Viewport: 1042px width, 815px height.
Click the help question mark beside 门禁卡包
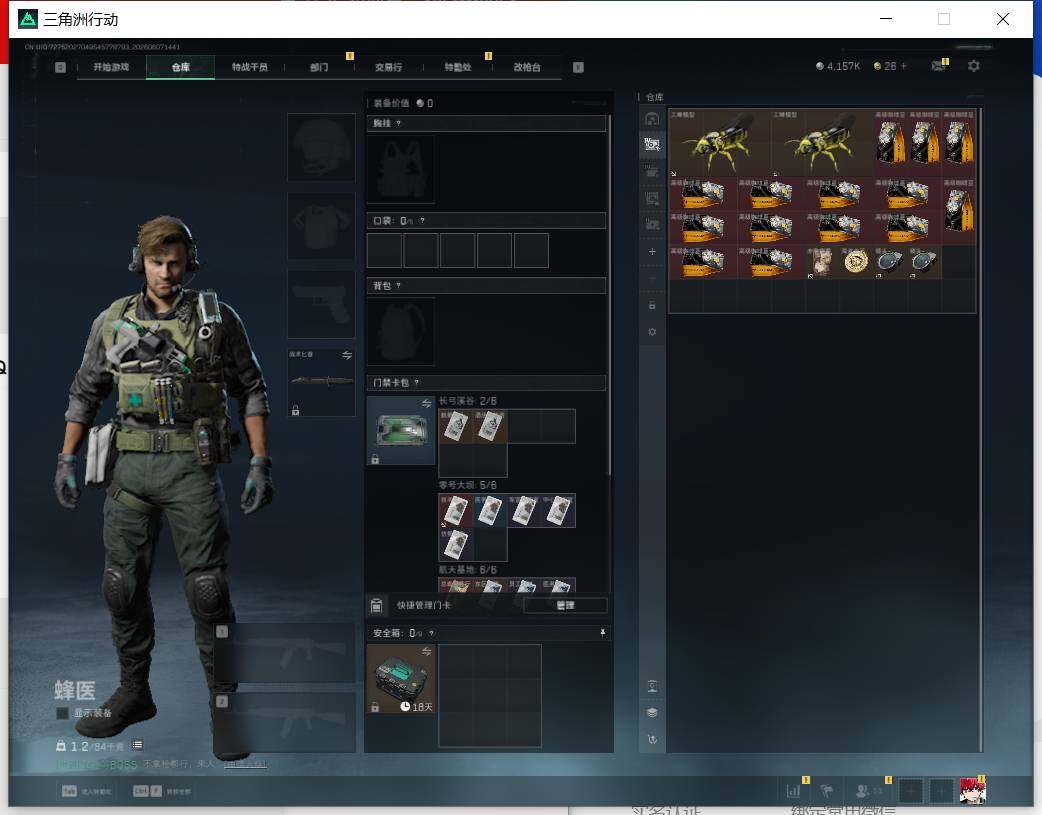coord(417,383)
